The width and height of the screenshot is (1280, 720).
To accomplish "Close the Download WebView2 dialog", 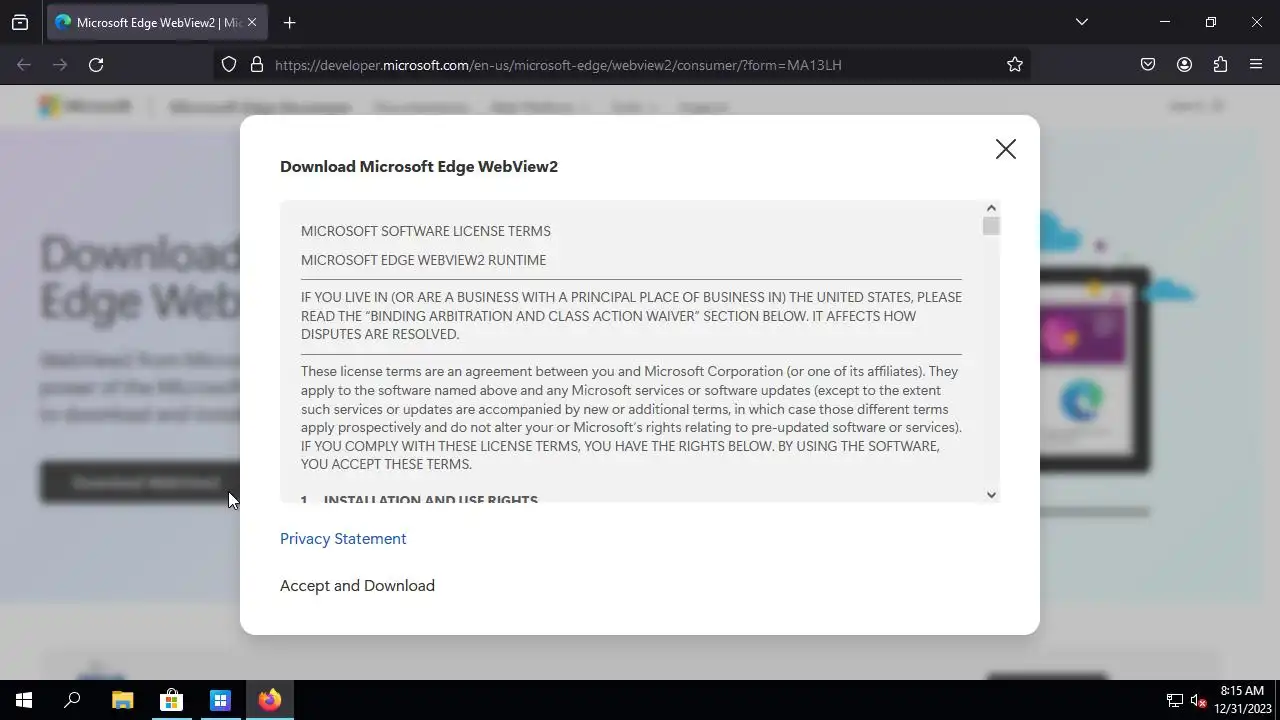I will tap(1005, 149).
